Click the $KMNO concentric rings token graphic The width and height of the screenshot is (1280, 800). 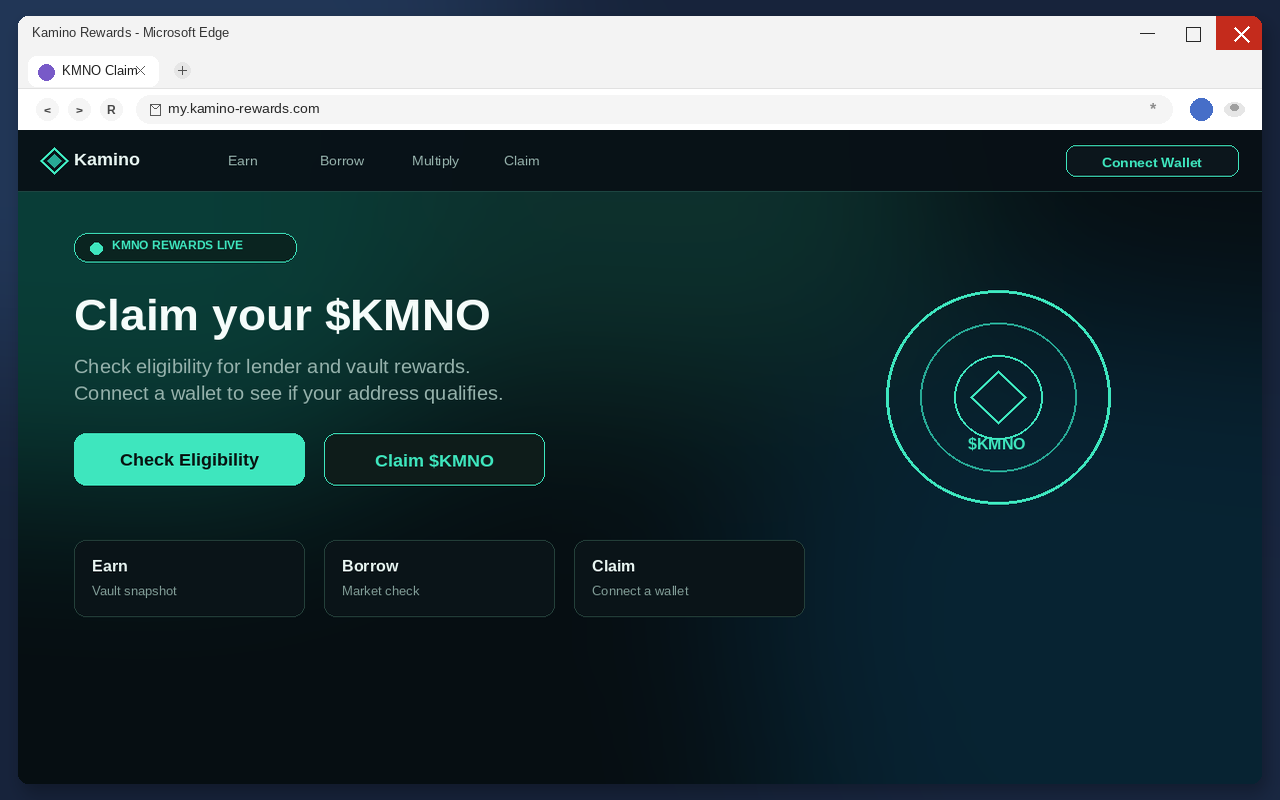[x=998, y=397]
